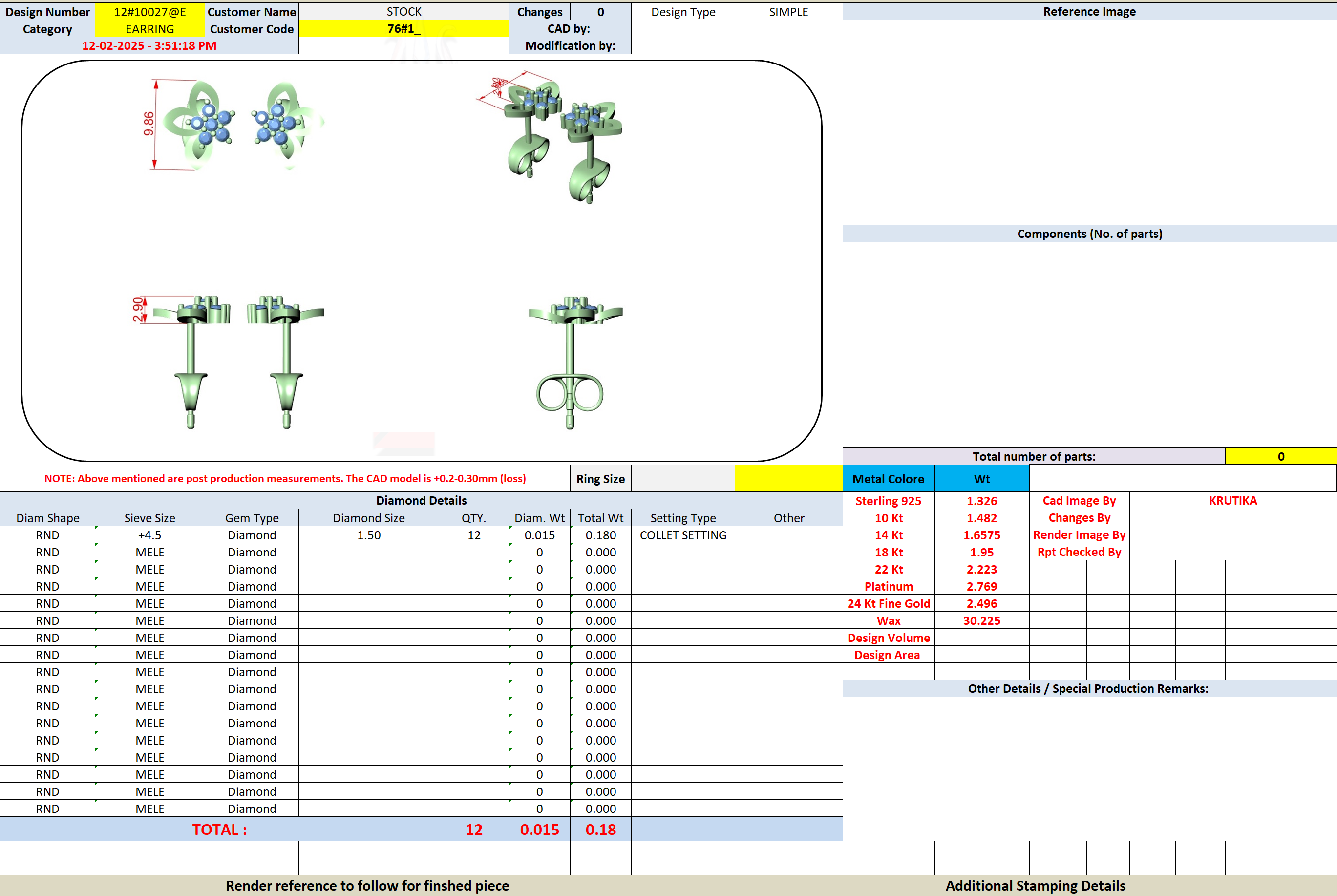
Task: Select the 0.180 total weight cell
Action: click(600, 535)
